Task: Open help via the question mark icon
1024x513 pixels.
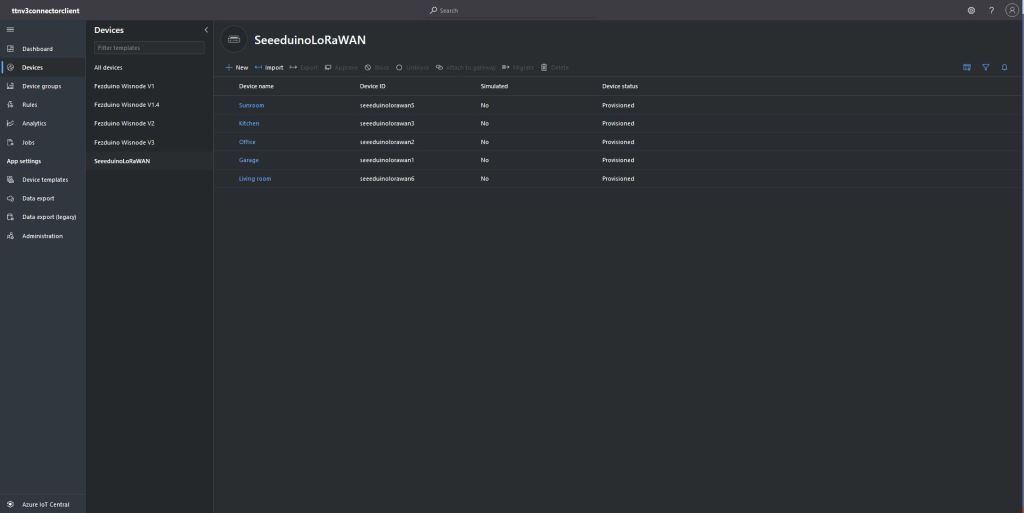Action: [991, 10]
